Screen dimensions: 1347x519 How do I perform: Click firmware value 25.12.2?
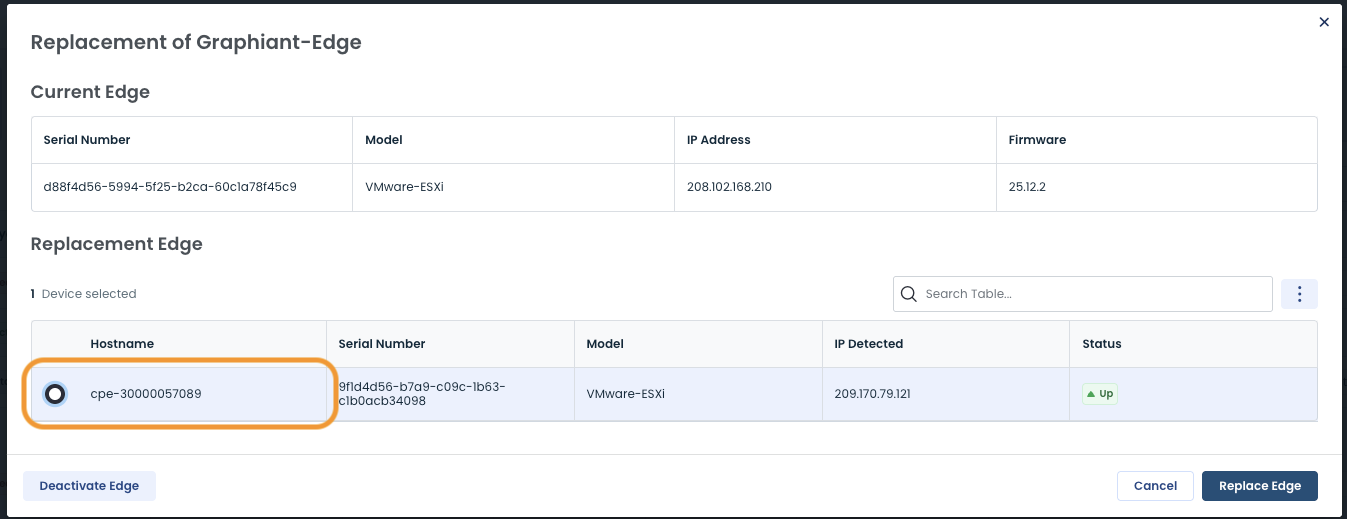(x=1027, y=187)
